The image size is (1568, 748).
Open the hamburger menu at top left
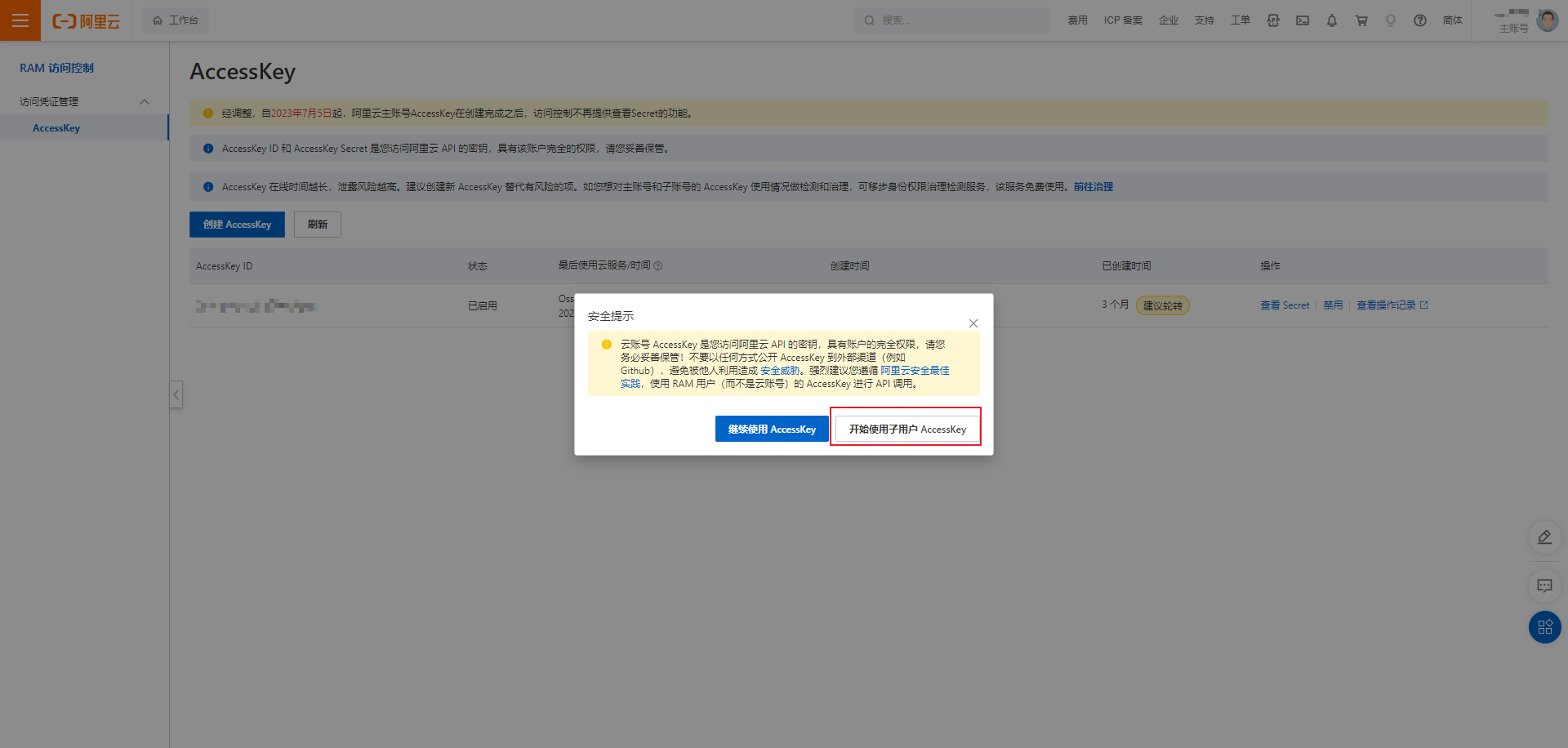20,20
